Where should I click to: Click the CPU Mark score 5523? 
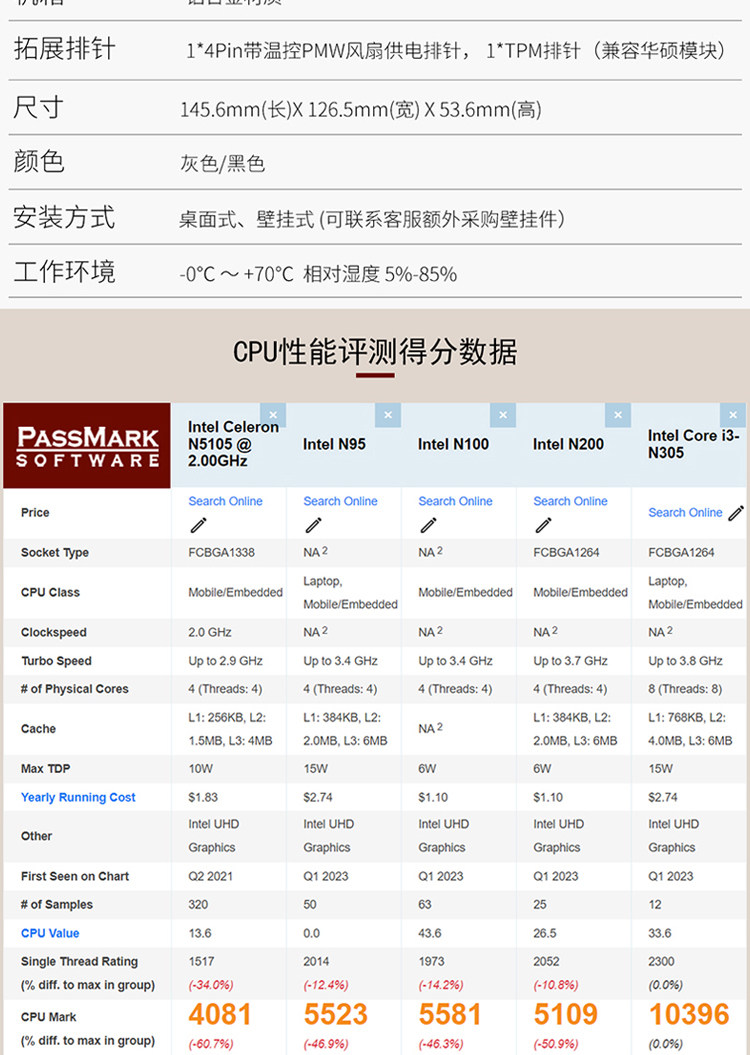point(336,1015)
